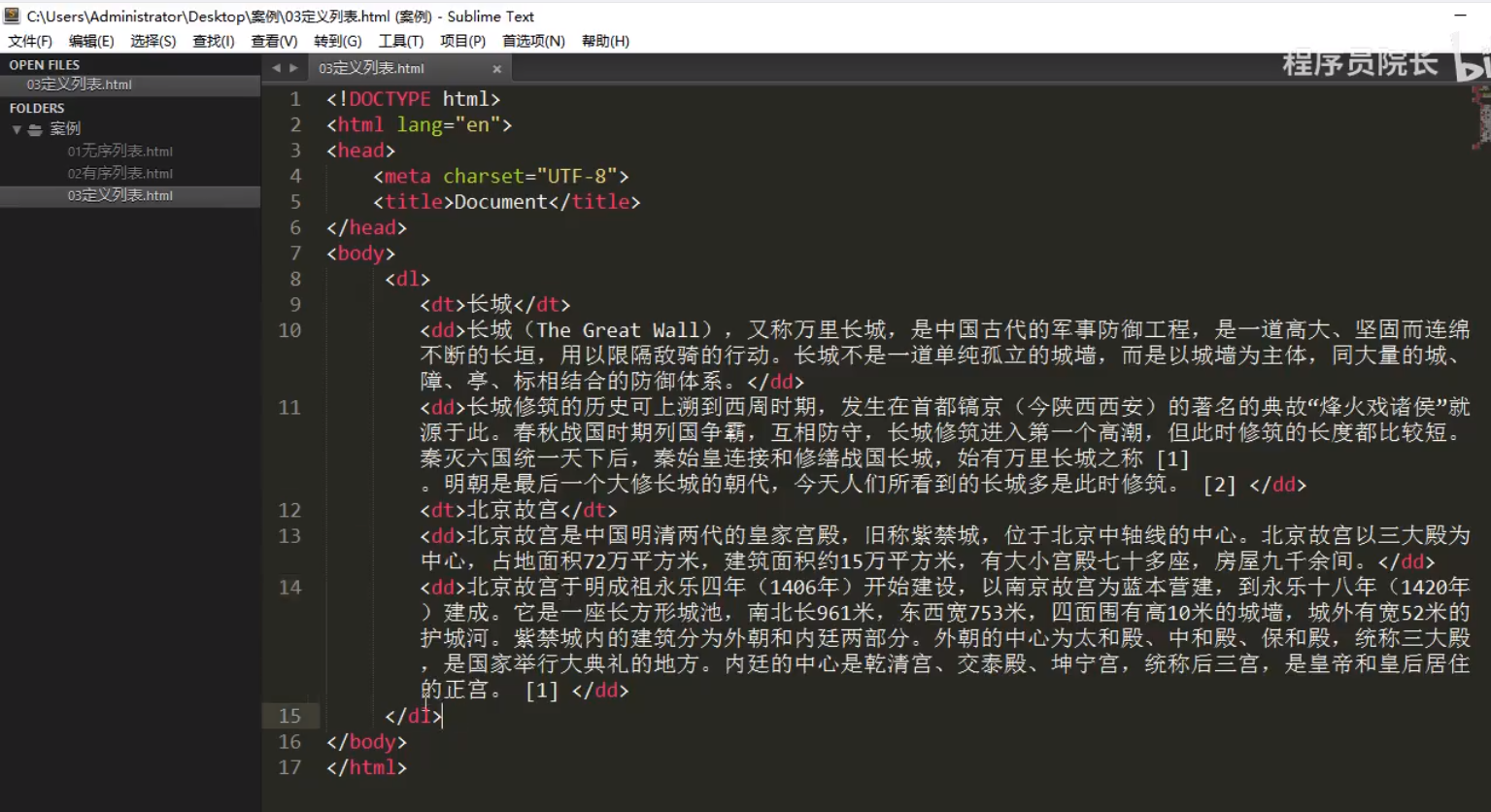This screenshot has height=812, width=1491.
Task: Click the meta charset="UTF-8" line
Action: click(x=501, y=177)
